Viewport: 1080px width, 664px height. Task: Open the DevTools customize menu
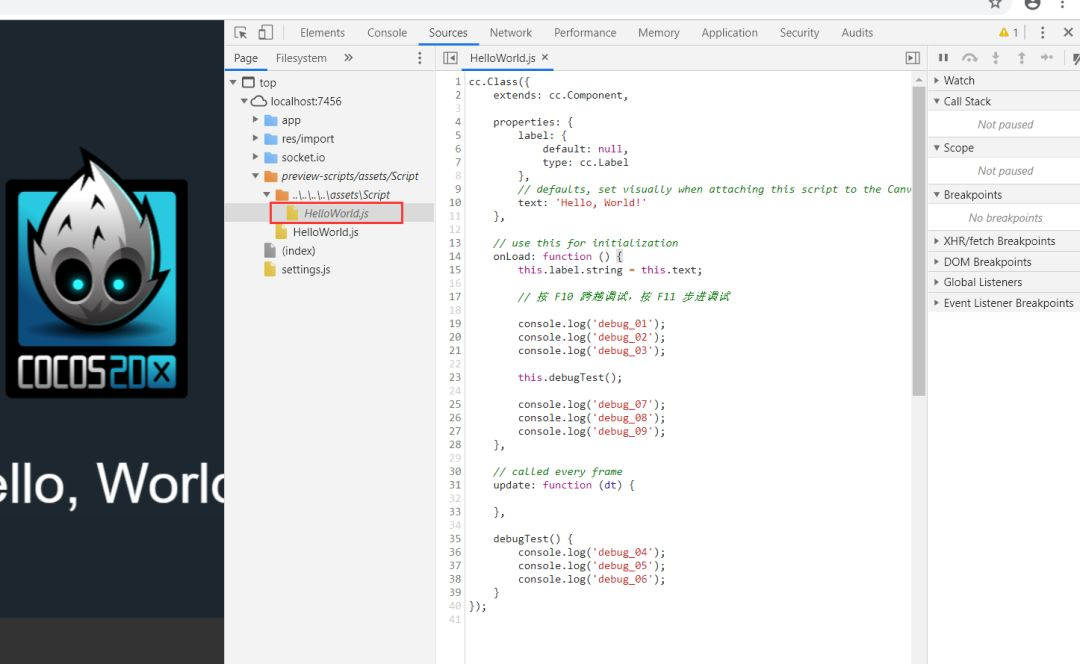(1042, 32)
